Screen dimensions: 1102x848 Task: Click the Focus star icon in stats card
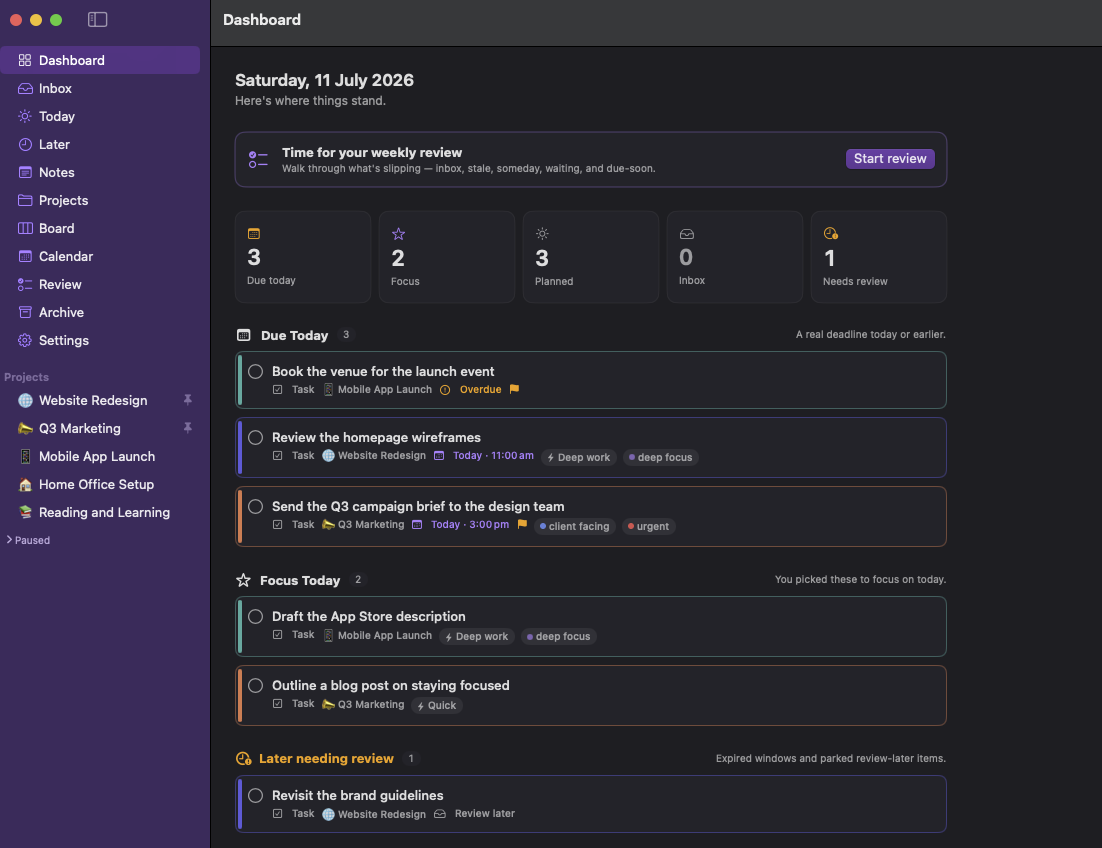coord(398,234)
